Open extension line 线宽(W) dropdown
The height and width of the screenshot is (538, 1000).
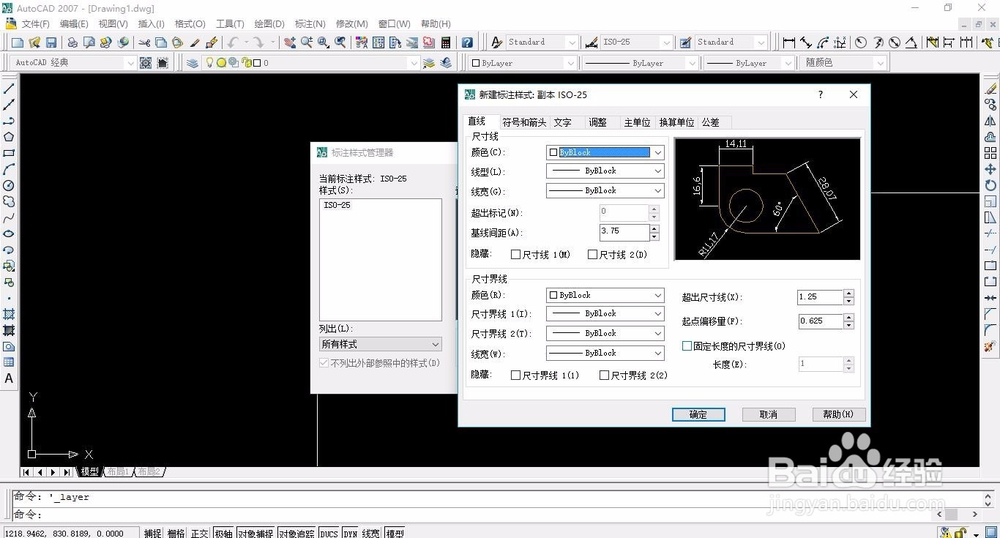(605, 353)
